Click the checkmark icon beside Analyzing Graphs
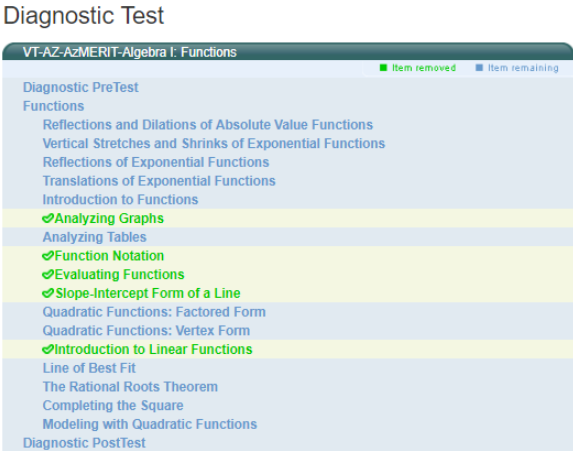This screenshot has height=451, width=573. tap(48, 219)
